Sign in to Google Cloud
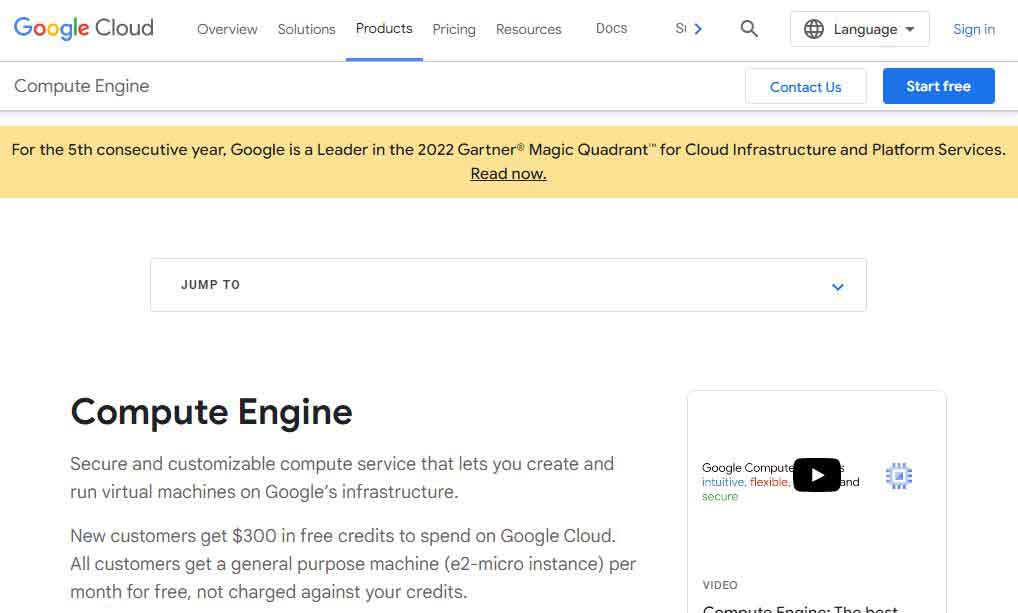This screenshot has width=1018, height=613. (973, 29)
